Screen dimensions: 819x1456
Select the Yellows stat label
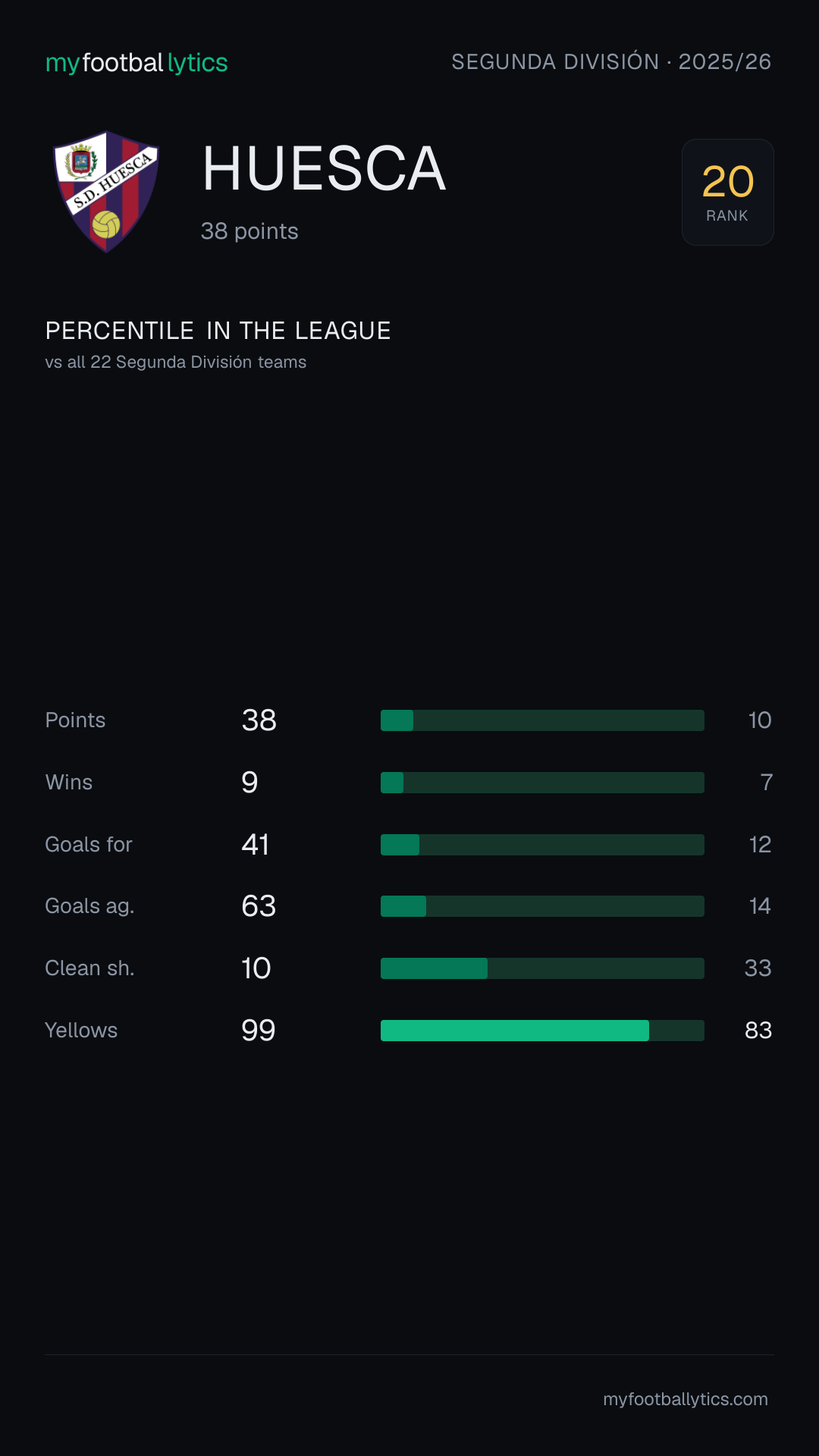point(81,1031)
